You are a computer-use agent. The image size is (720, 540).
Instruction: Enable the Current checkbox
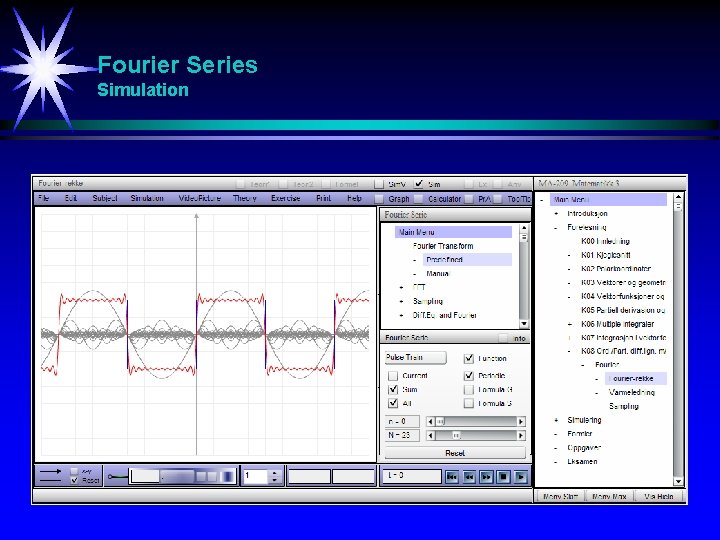point(393,376)
